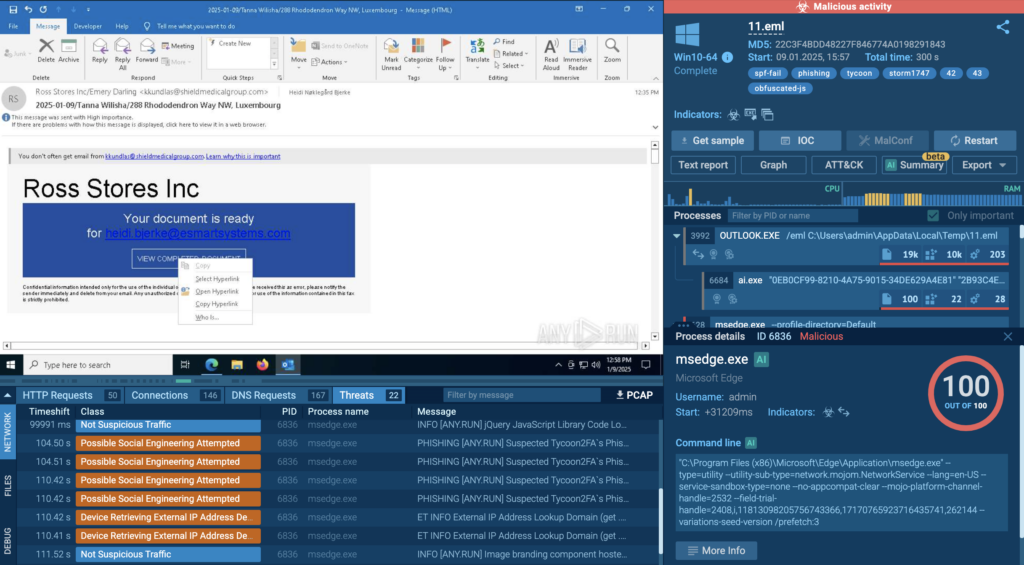Switch to the DNS Requests tab
The image size is (1024, 565).
263,395
